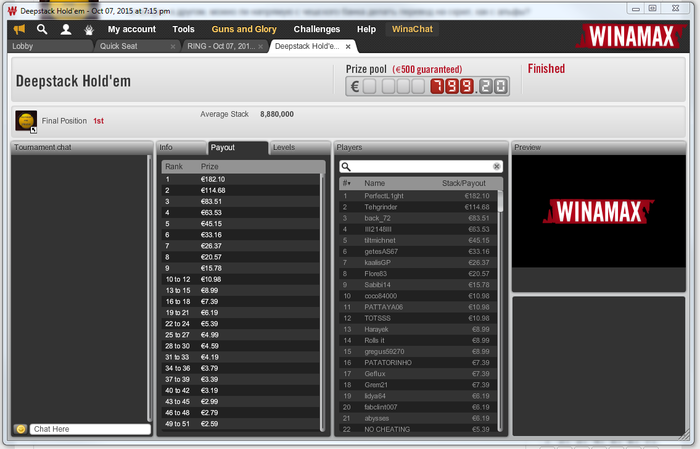Select player NO CHEATING row
The width and height of the screenshot is (700, 449).
pyautogui.click(x=418, y=428)
